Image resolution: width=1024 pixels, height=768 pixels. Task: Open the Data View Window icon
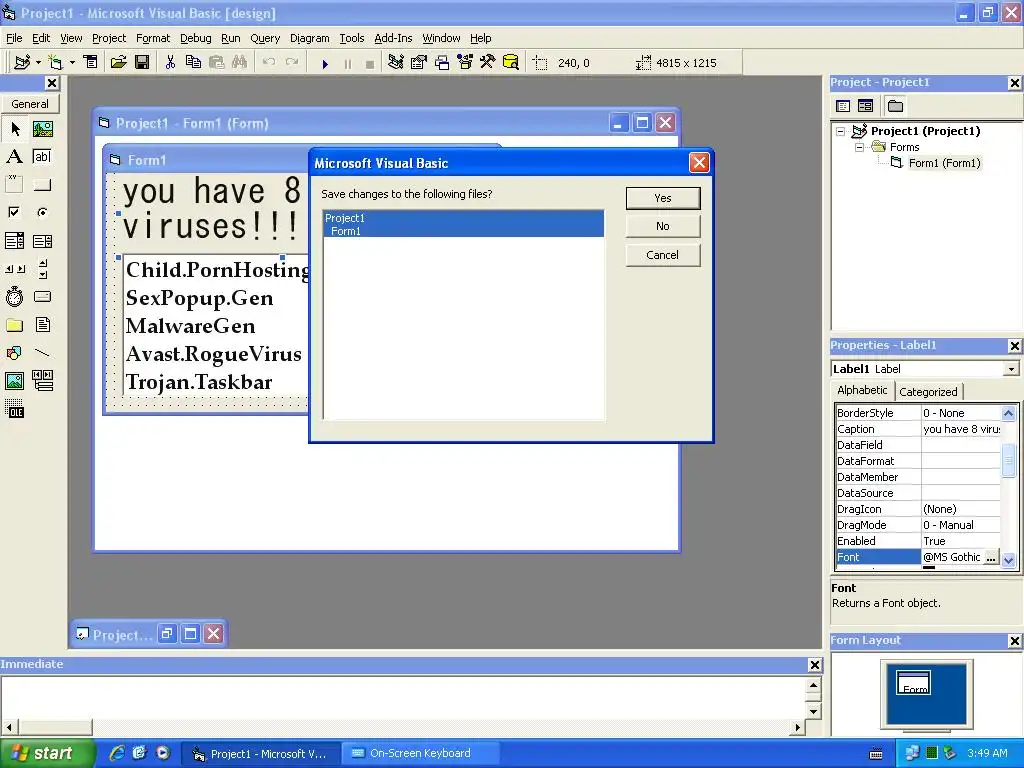coord(511,63)
